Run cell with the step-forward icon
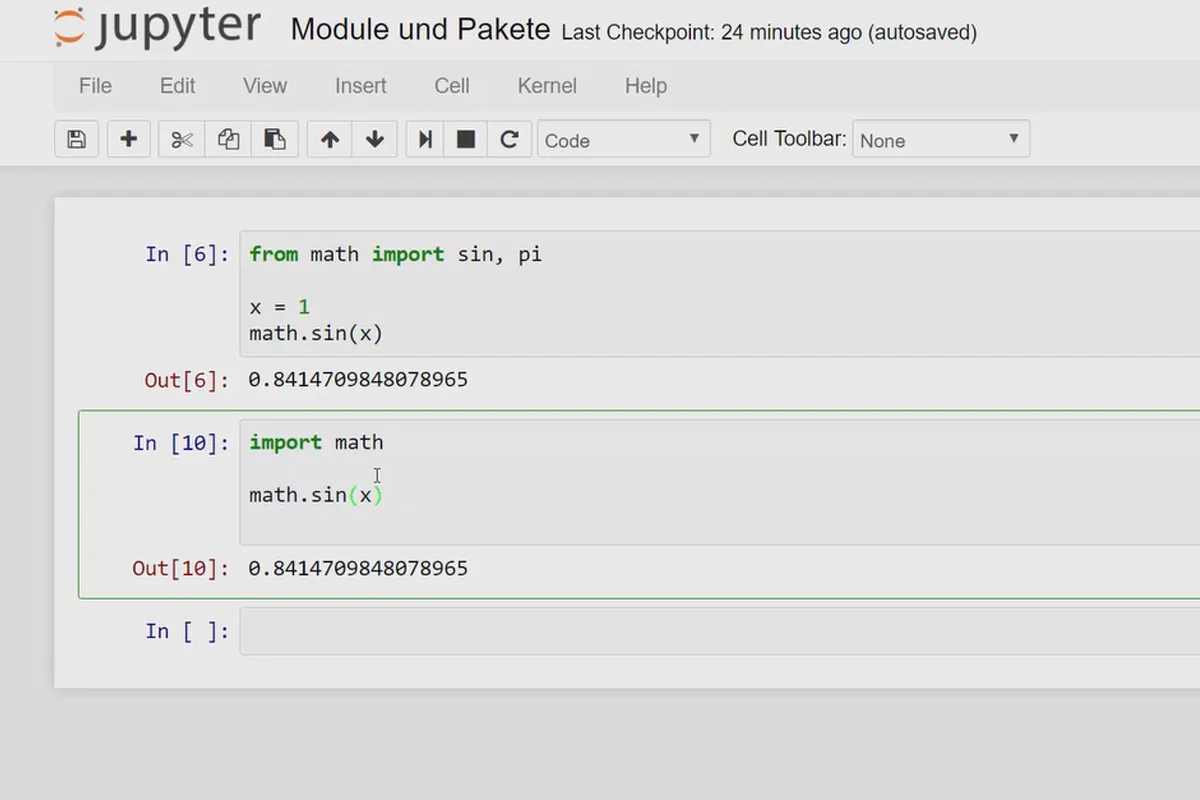The width and height of the screenshot is (1200, 800). coord(425,140)
